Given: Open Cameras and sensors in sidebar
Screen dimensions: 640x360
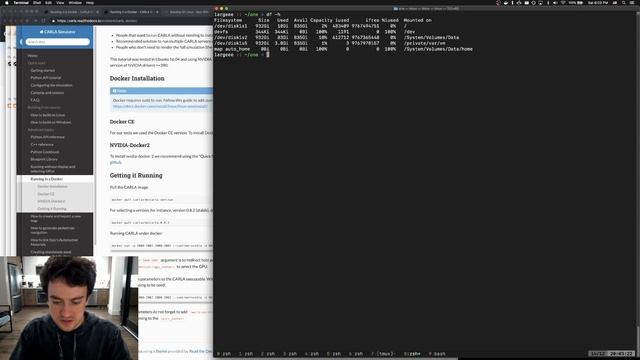Looking at the screenshot, I should coord(47,93).
